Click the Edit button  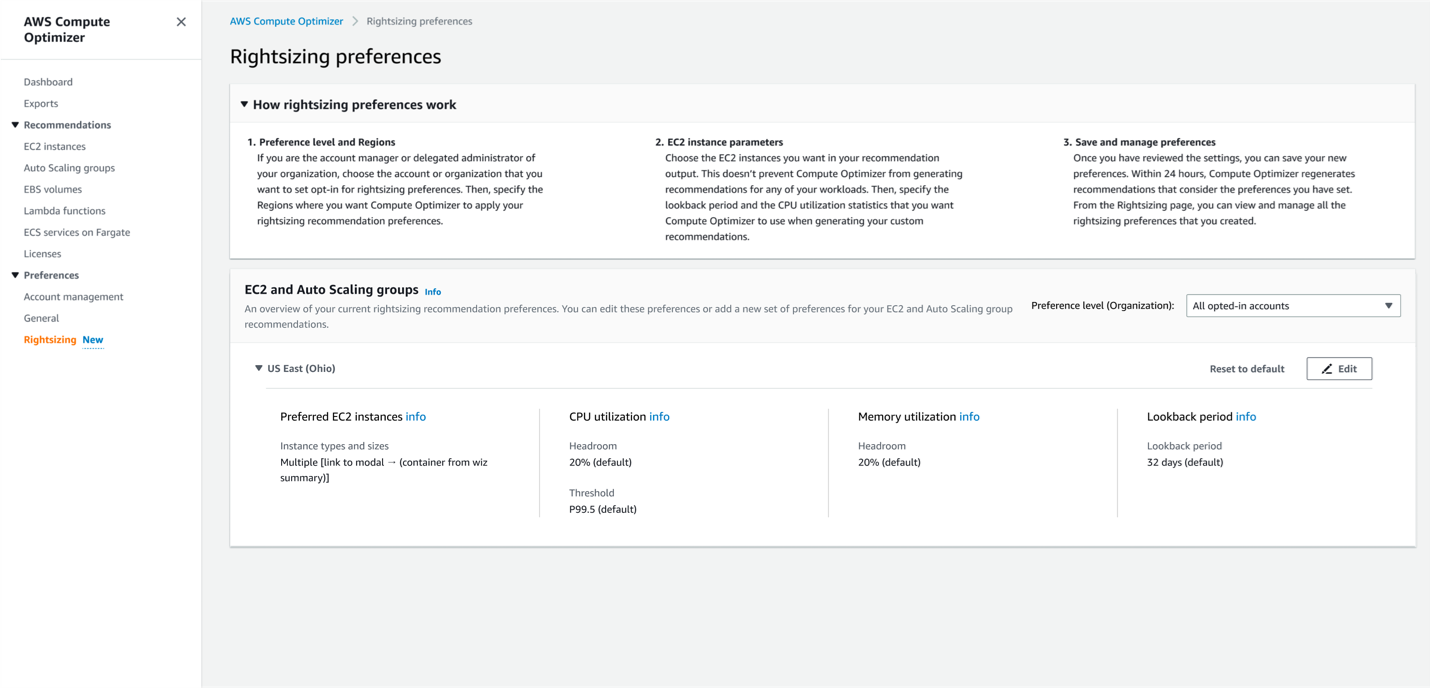(x=1339, y=369)
